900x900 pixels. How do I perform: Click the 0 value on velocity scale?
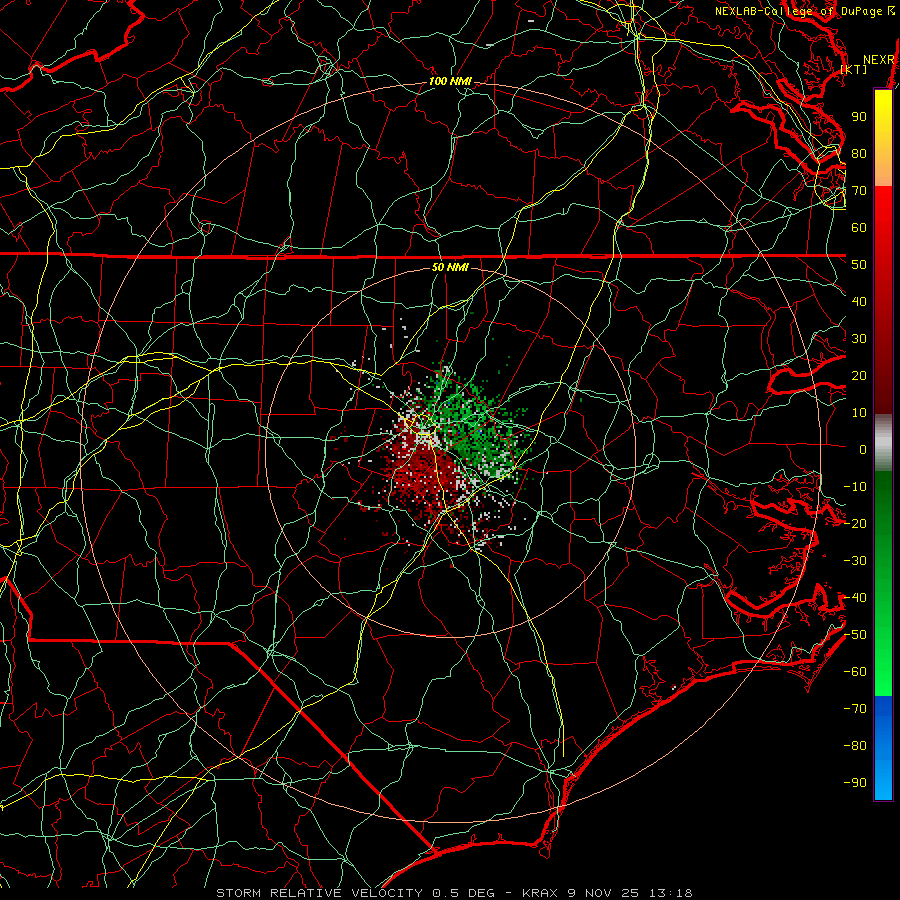pos(863,449)
